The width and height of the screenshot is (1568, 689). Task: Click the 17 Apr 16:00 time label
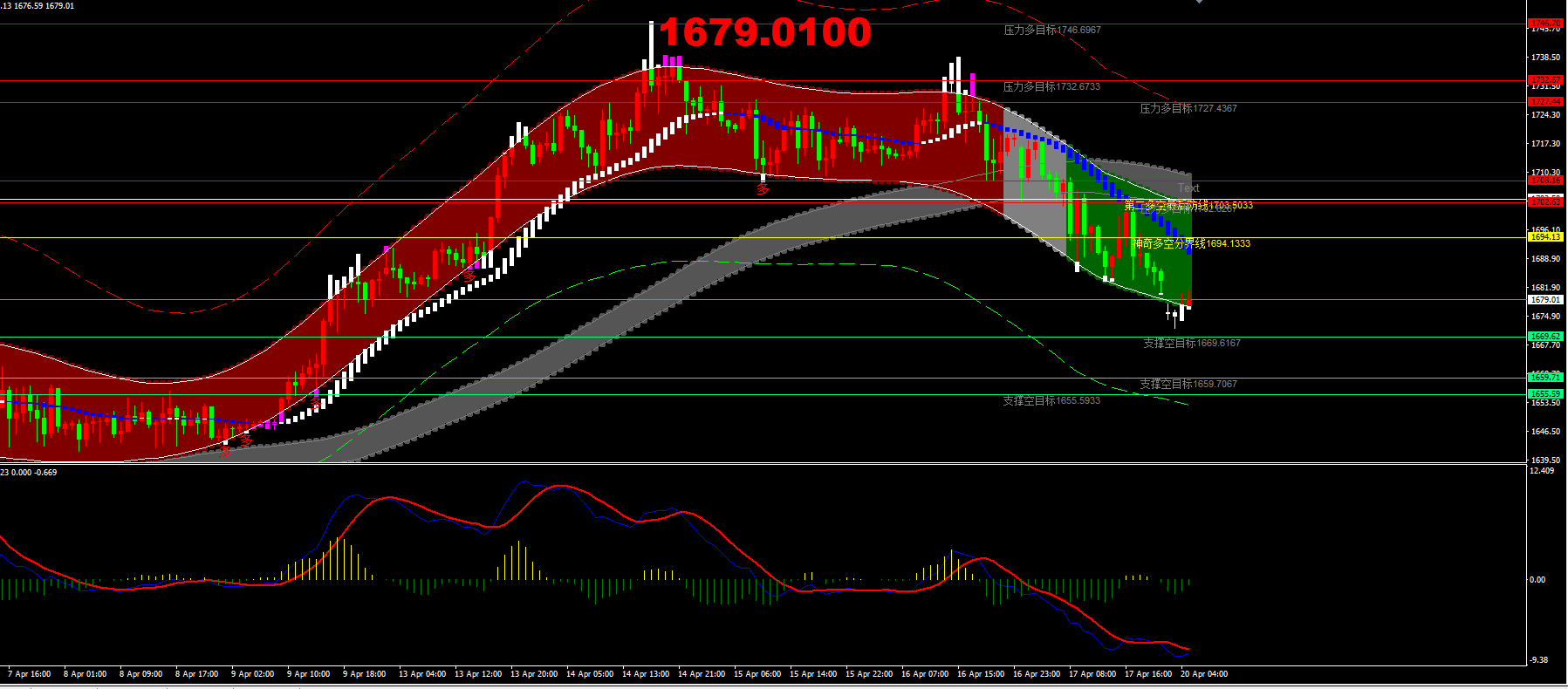1148,674
